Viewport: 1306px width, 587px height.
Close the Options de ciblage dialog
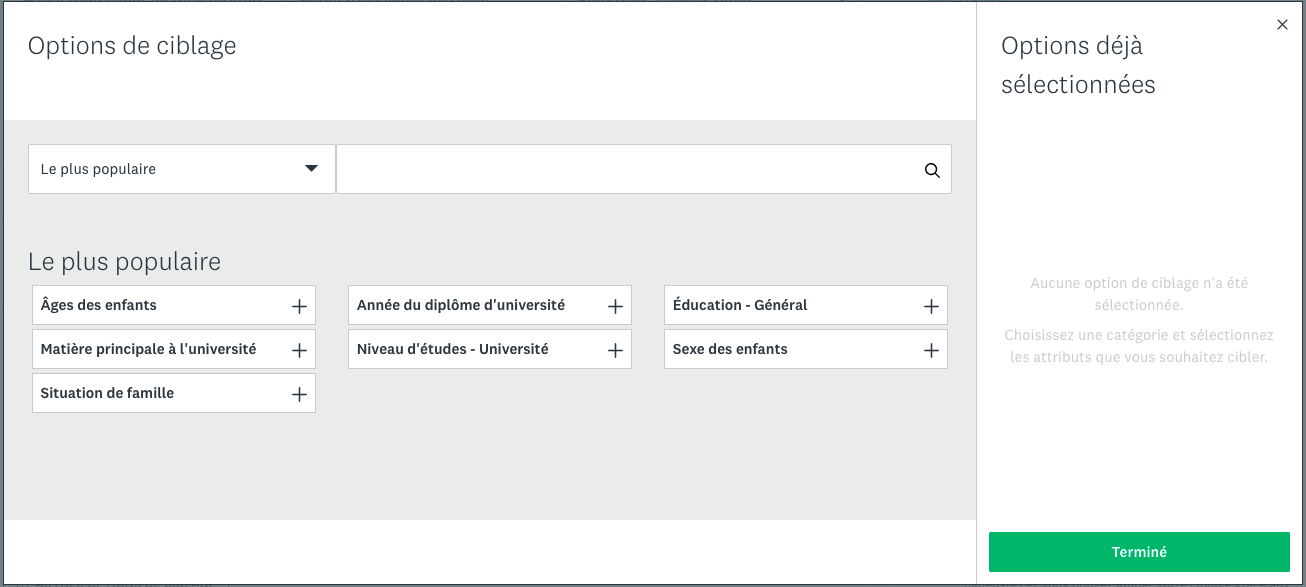point(1282,25)
